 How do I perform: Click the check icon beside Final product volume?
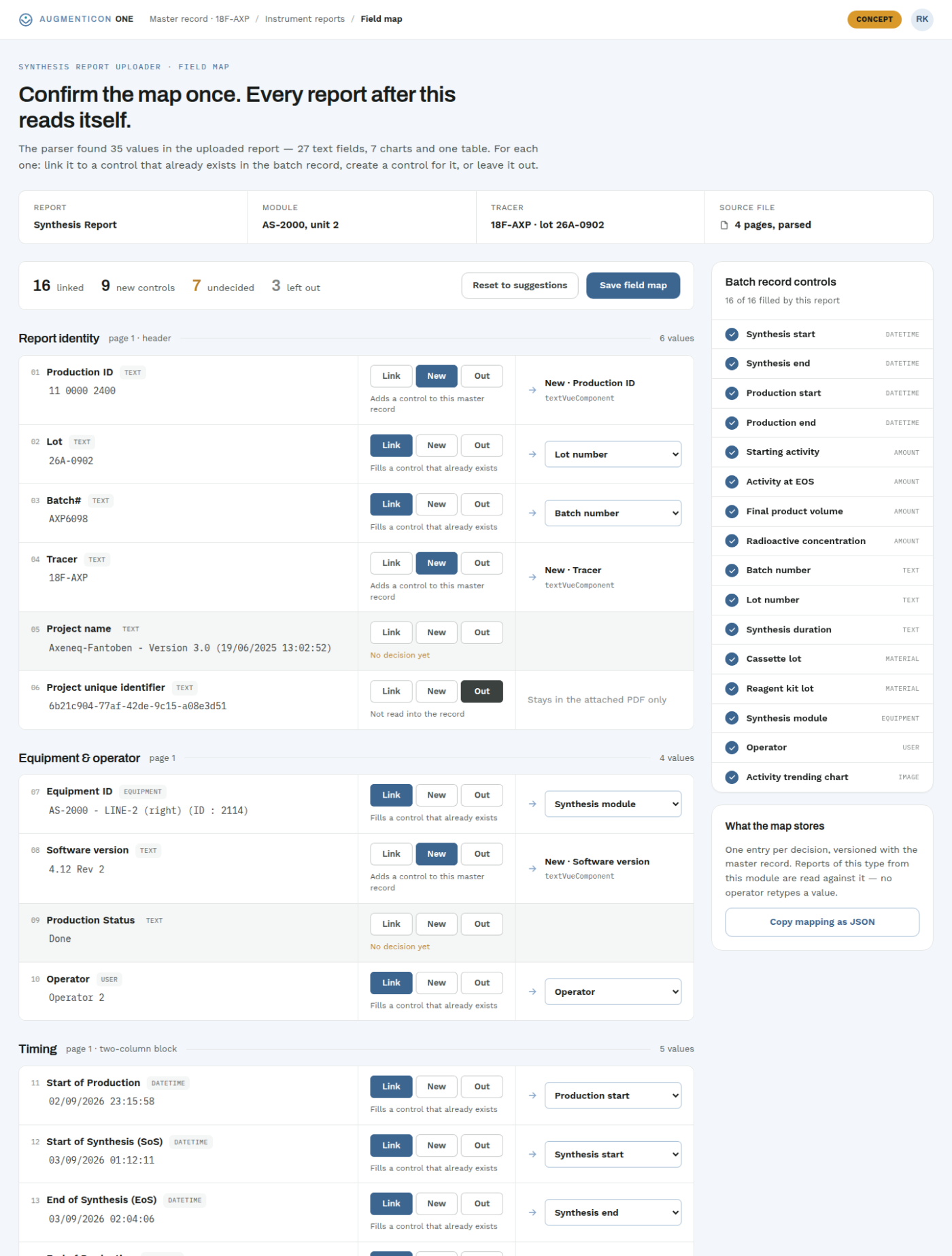tap(732, 511)
